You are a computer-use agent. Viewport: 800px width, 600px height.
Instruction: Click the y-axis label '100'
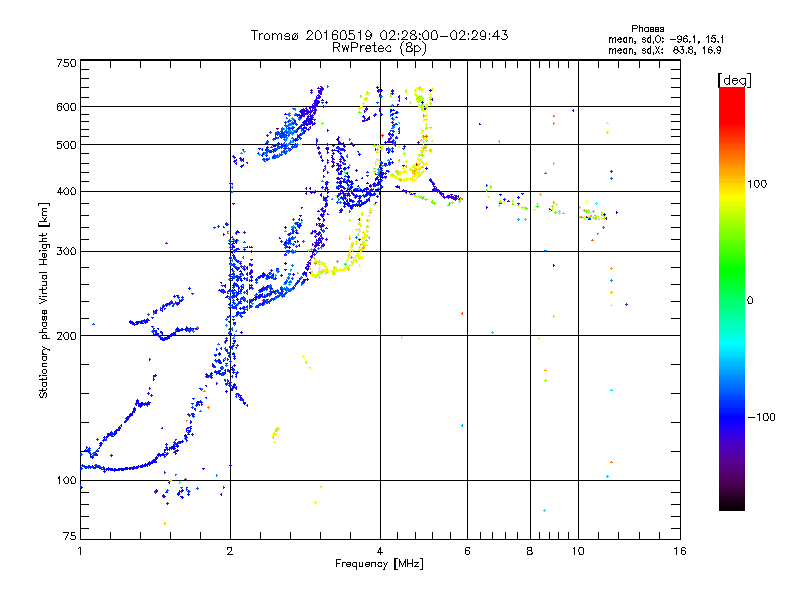66,480
